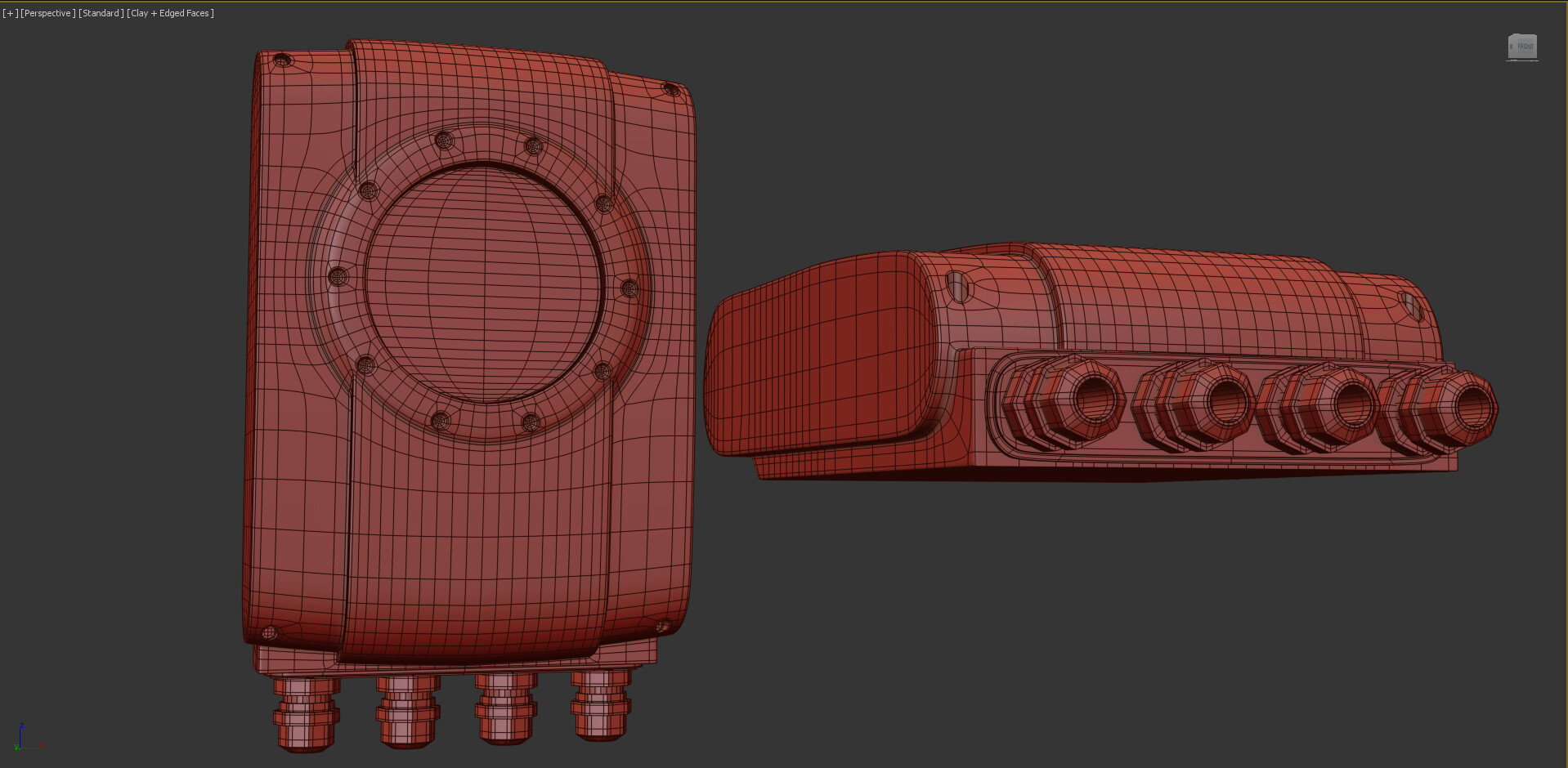
Task: Click the ViewCube home button
Action: point(1512,47)
